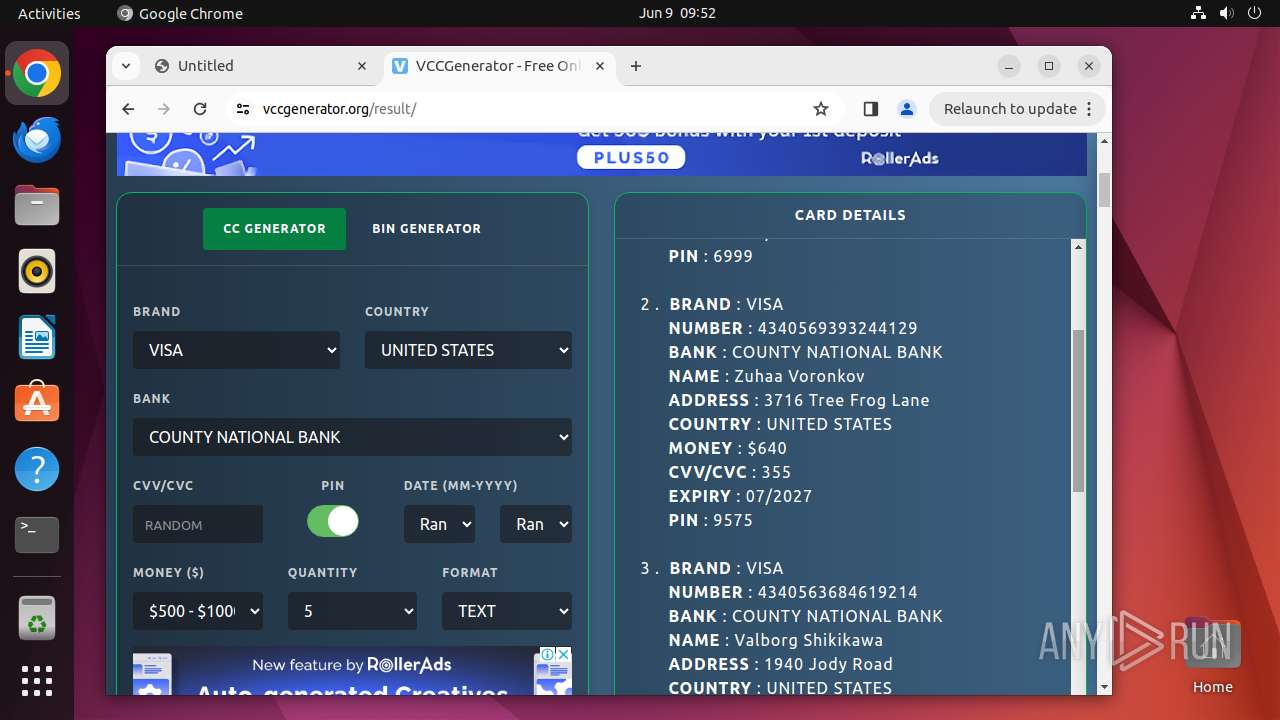Click card details inner scrollbar thumb
This screenshot has height=720, width=1280.
pos(1078,410)
